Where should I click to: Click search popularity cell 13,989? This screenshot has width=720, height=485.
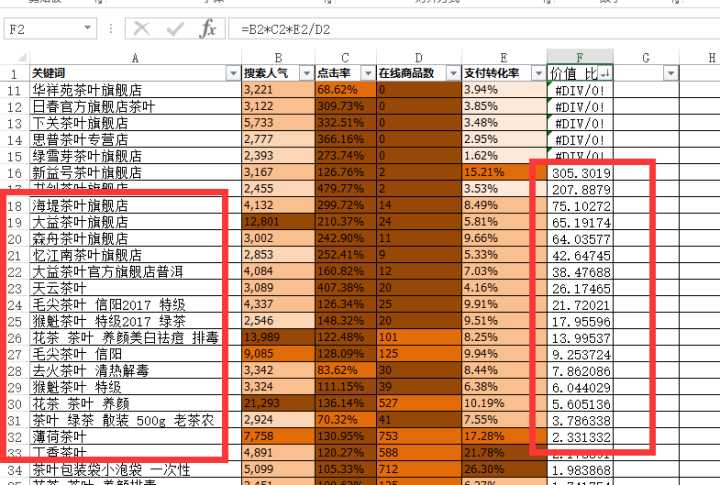tap(278, 338)
